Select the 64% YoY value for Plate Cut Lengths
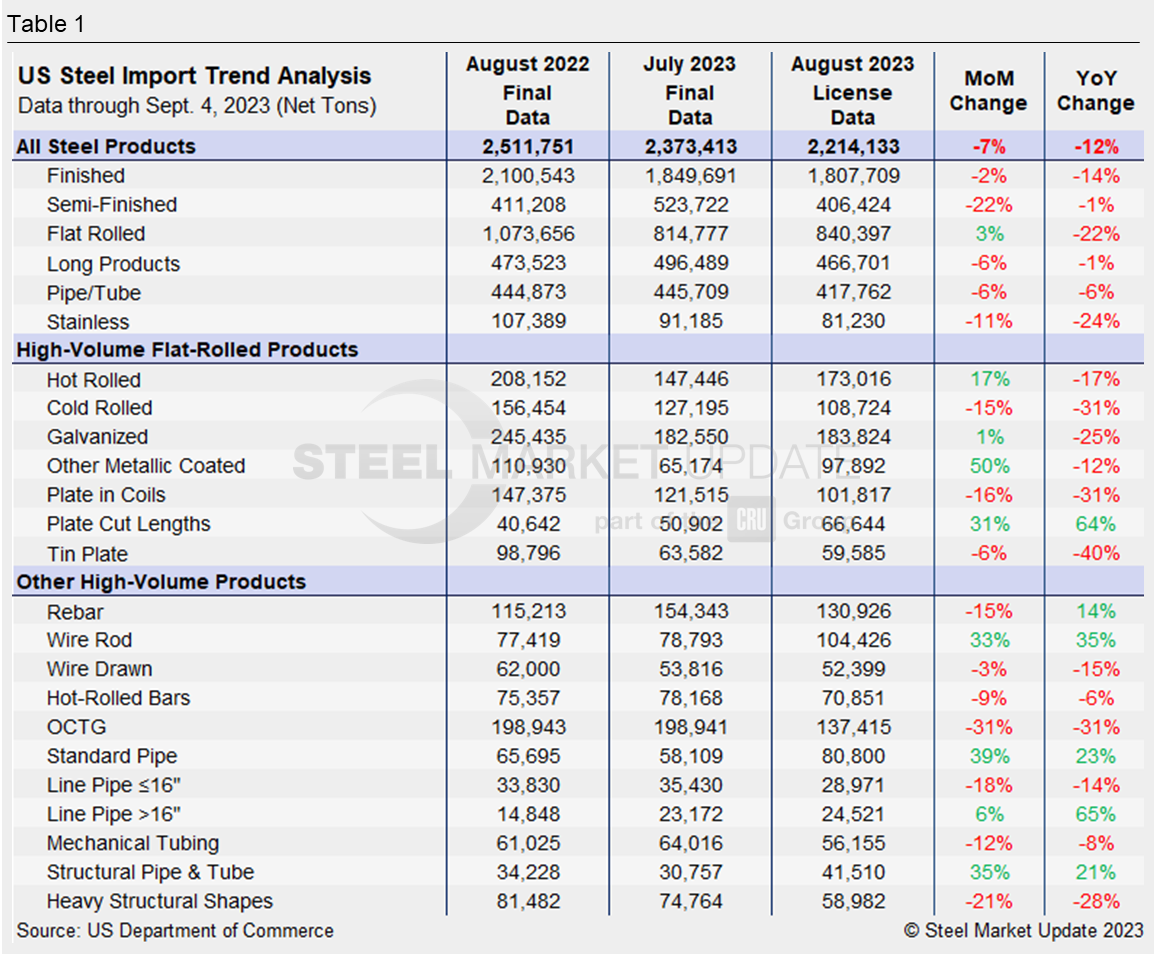 1095,524
